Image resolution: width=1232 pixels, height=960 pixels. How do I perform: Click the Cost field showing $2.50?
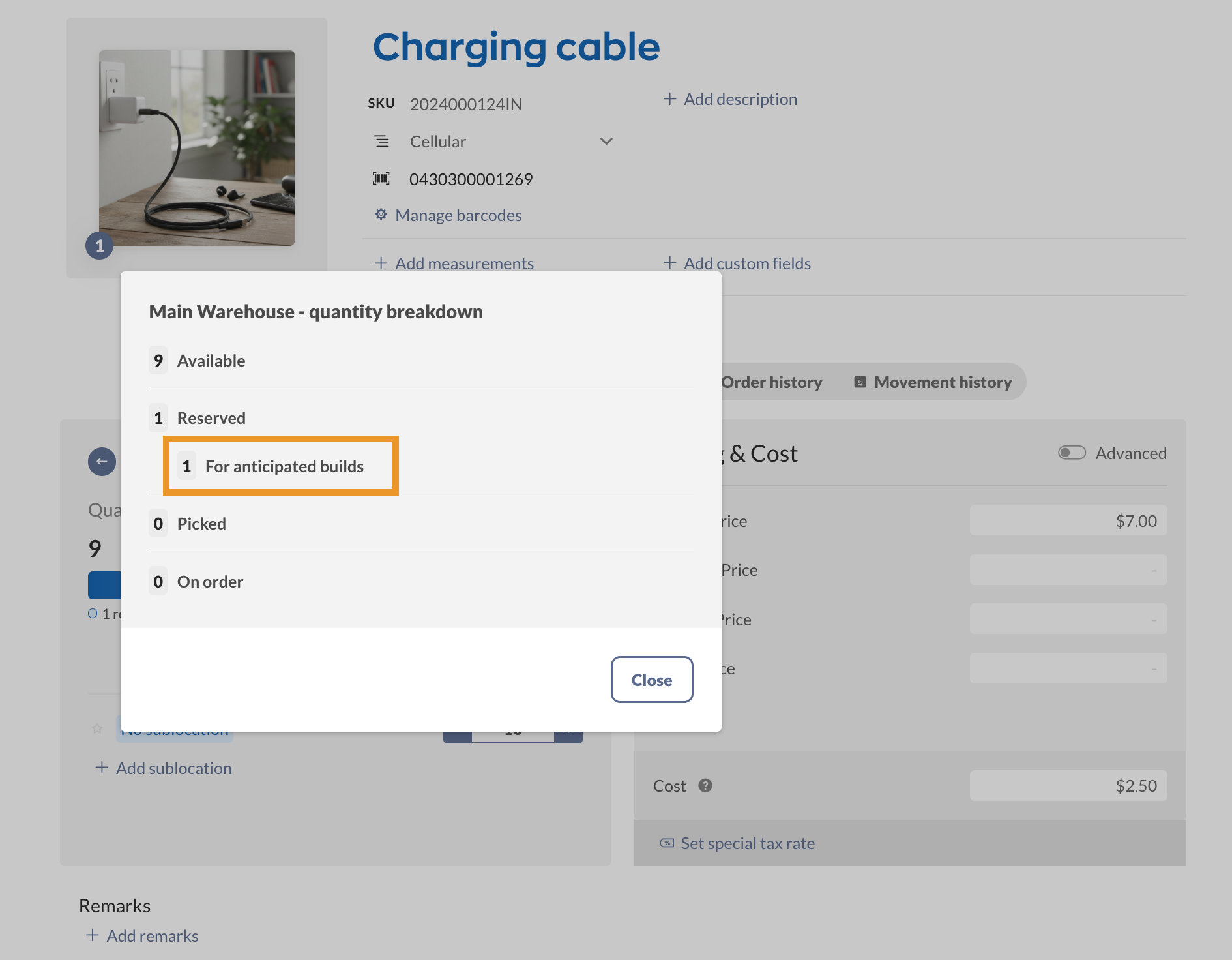tap(1068, 786)
